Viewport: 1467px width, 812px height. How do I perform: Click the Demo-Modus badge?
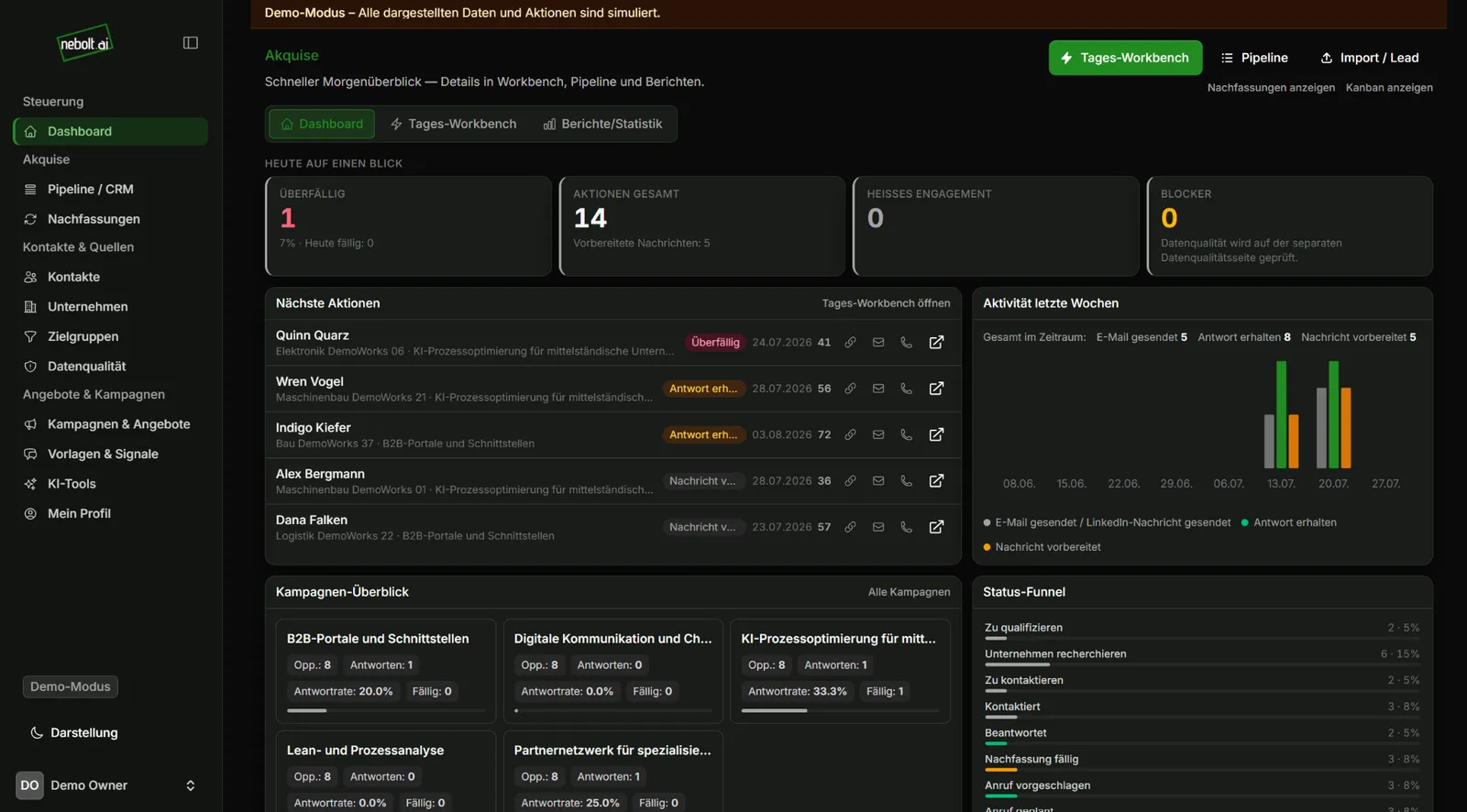70,686
